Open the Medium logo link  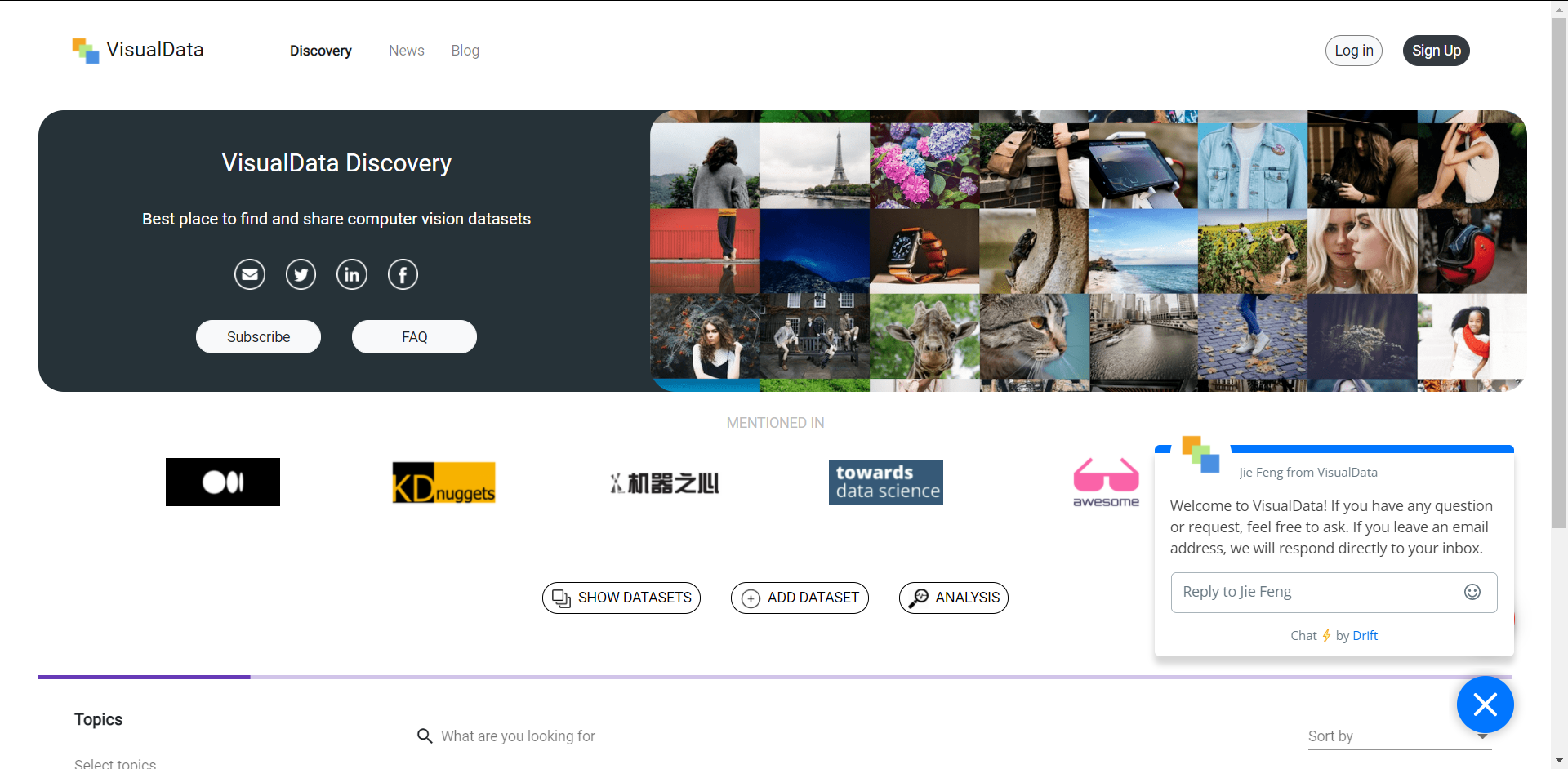[223, 482]
